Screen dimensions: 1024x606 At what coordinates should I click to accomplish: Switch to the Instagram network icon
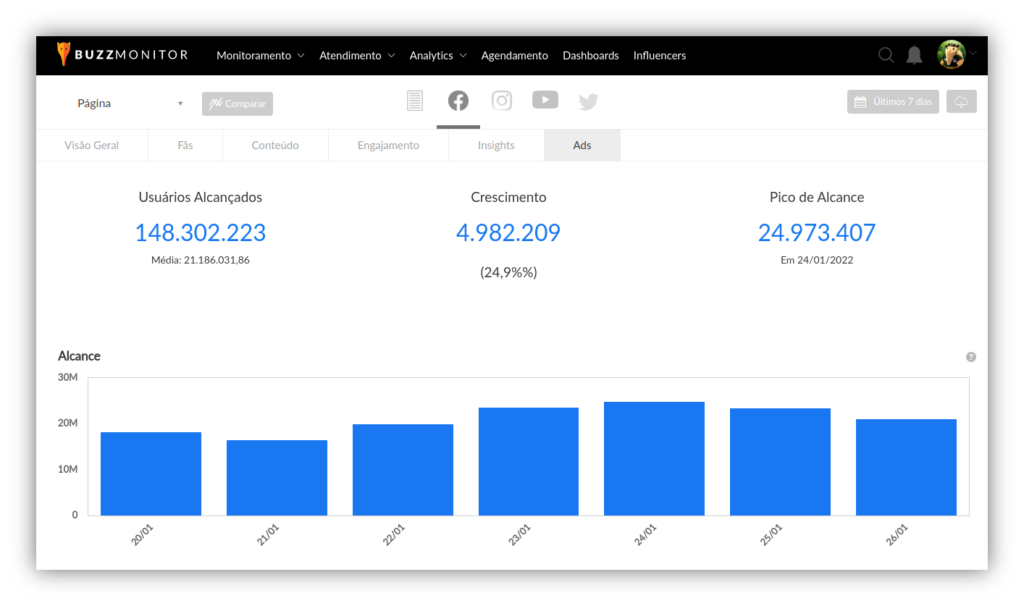tap(502, 101)
